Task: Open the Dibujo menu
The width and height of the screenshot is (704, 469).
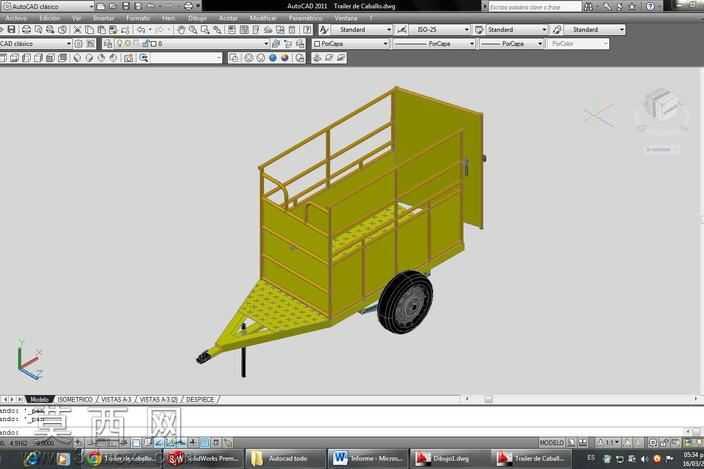Action: coord(198,18)
